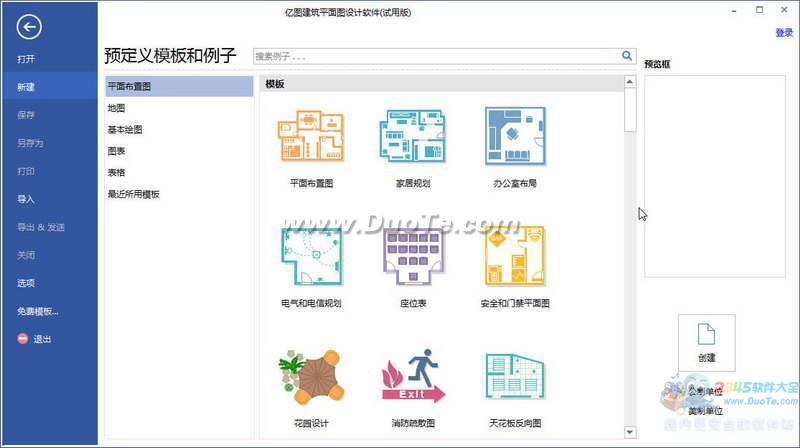The image size is (800, 448).
Task: Select the 电气和电信规划 template icon
Action: 310,256
